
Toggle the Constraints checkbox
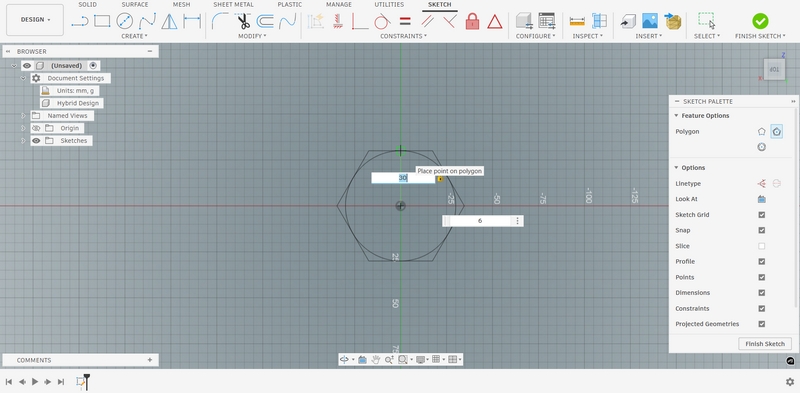762,308
